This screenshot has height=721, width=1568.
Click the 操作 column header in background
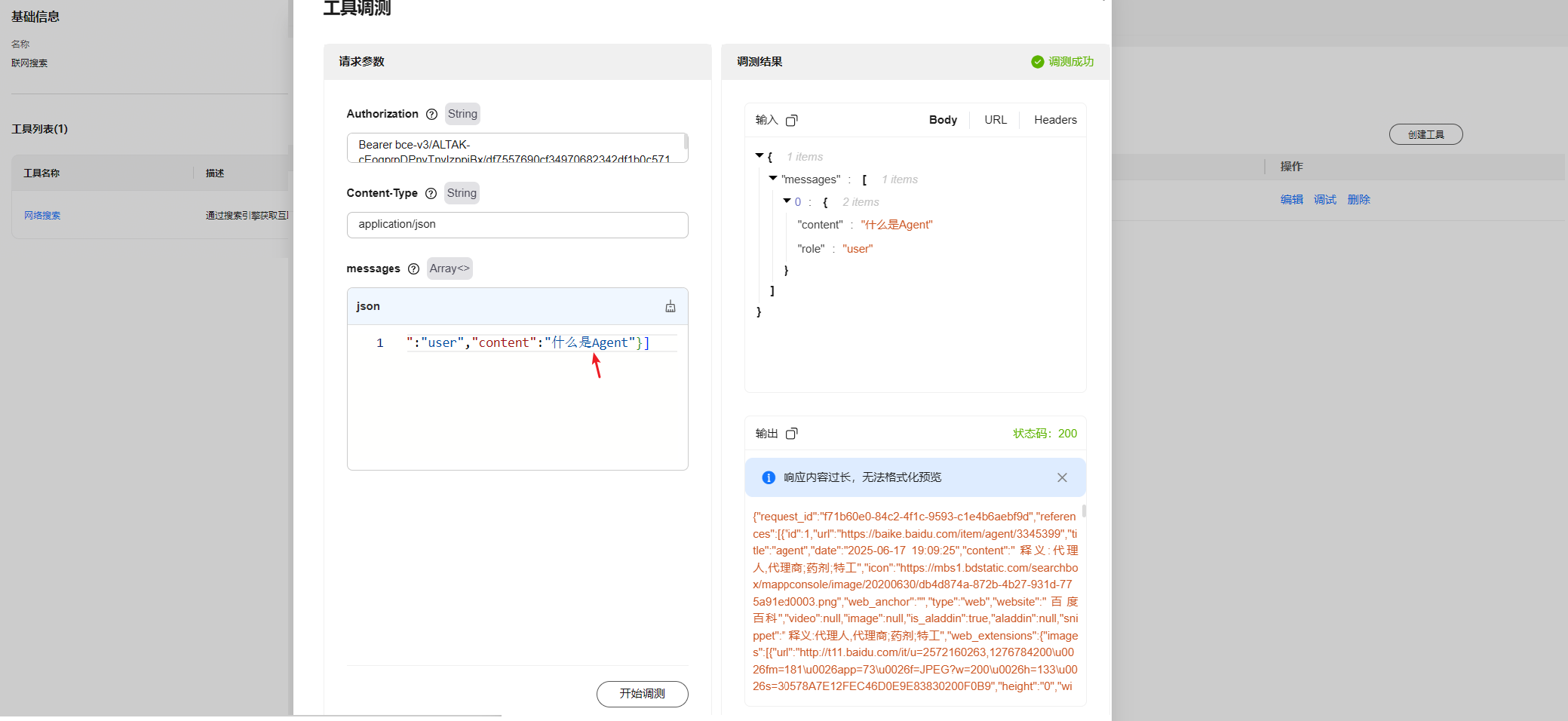1291,167
